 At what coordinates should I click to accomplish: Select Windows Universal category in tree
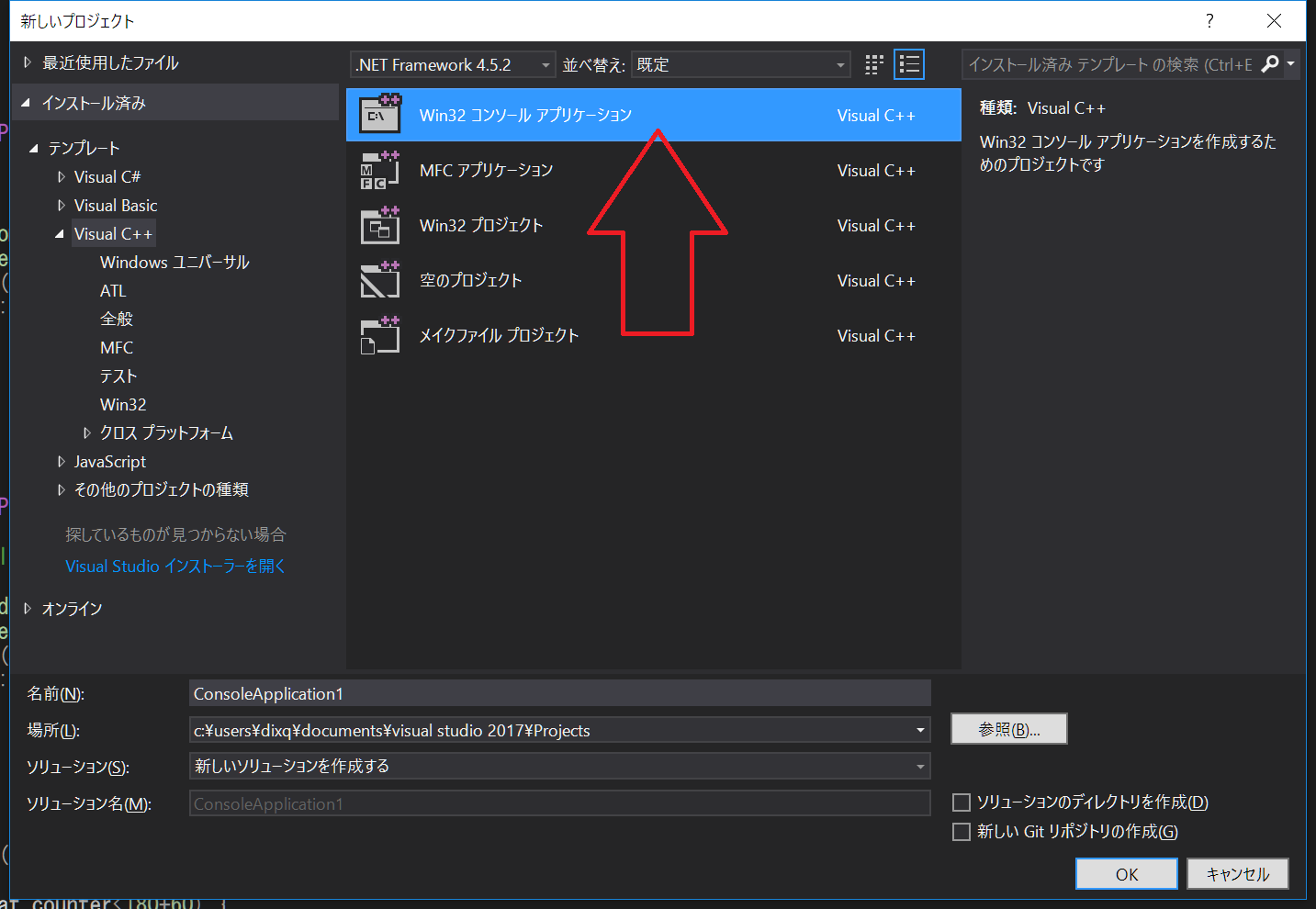[x=174, y=262]
